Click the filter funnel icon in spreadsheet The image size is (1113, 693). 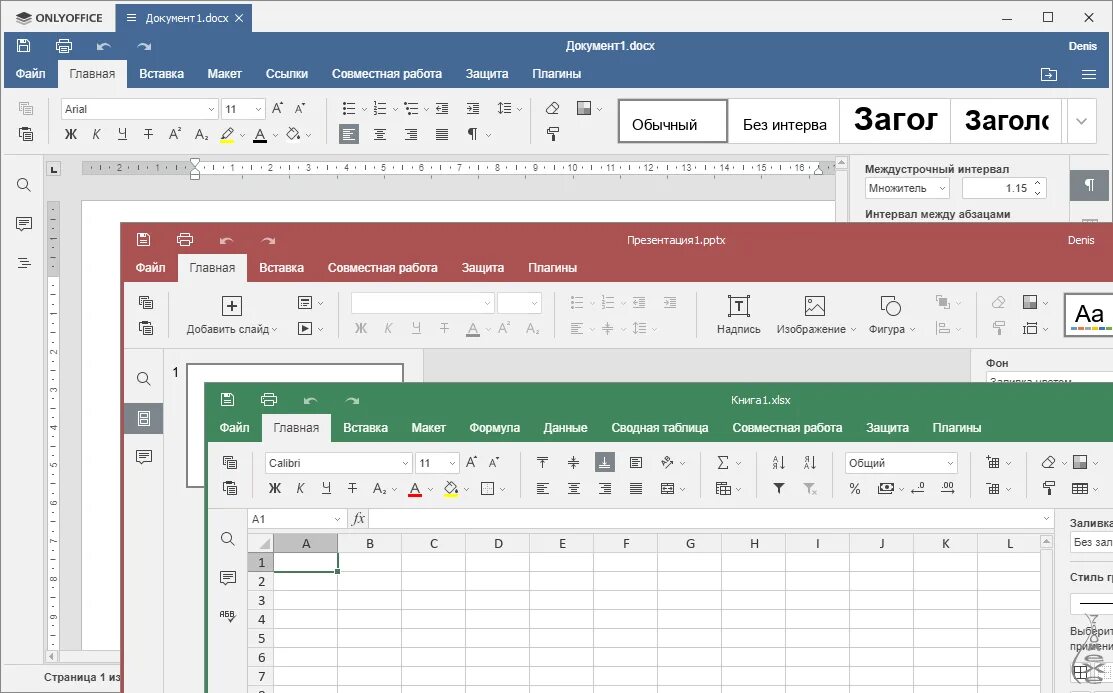(779, 489)
